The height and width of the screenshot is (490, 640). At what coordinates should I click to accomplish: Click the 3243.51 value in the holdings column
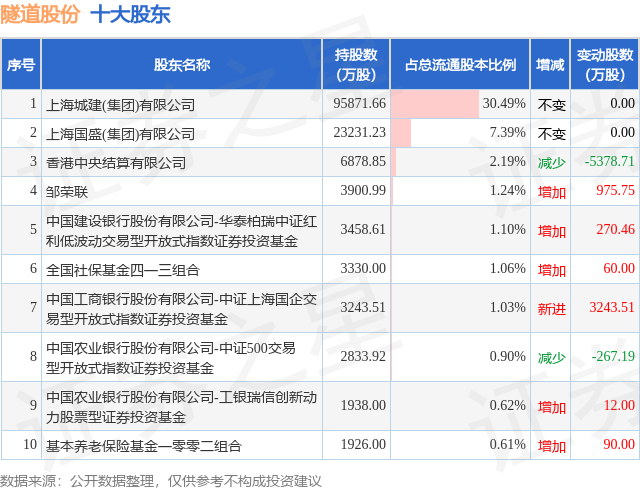point(363,307)
